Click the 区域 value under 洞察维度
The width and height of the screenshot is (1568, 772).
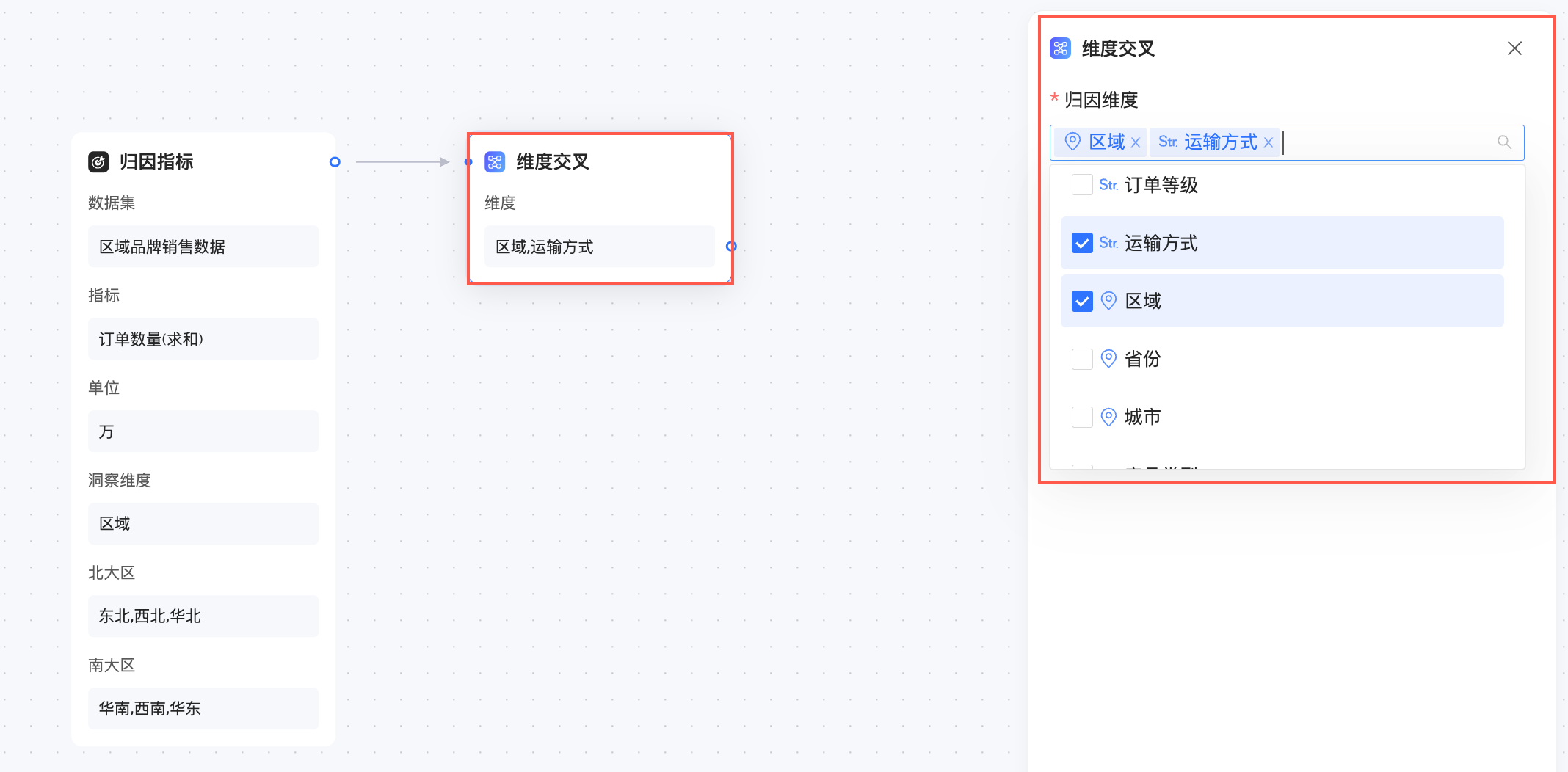coord(203,524)
